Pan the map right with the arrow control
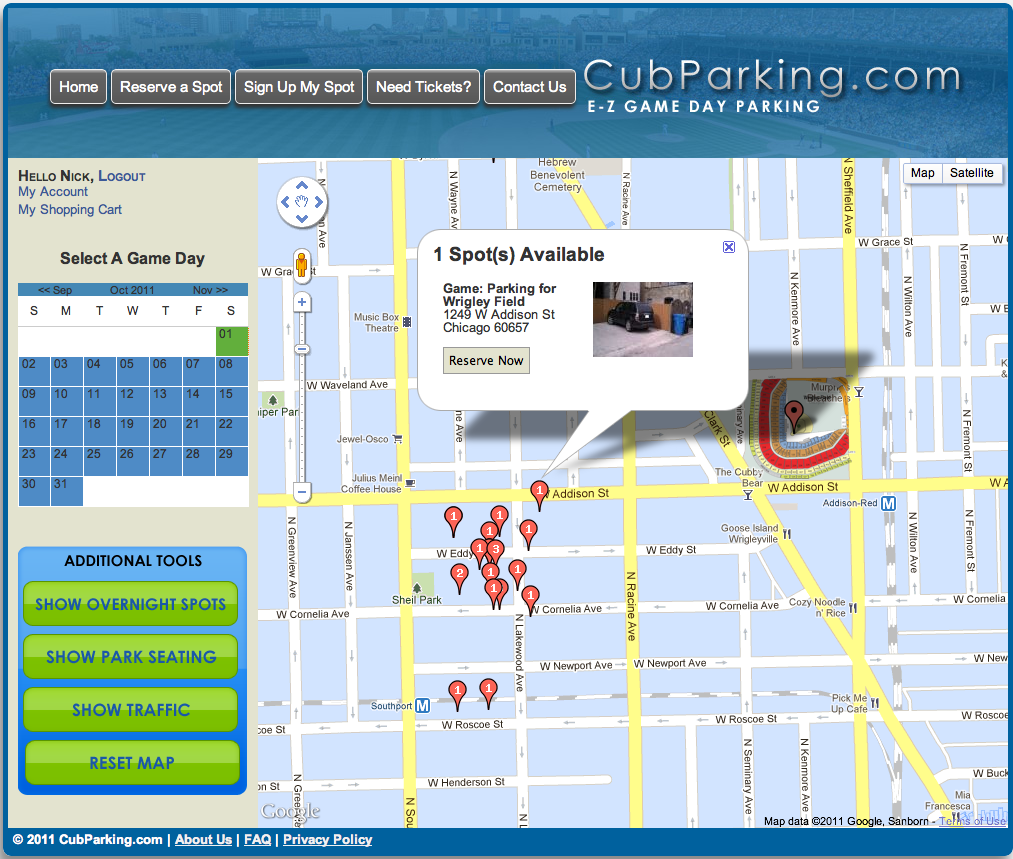Image resolution: width=1013 pixels, height=859 pixels. (318, 202)
